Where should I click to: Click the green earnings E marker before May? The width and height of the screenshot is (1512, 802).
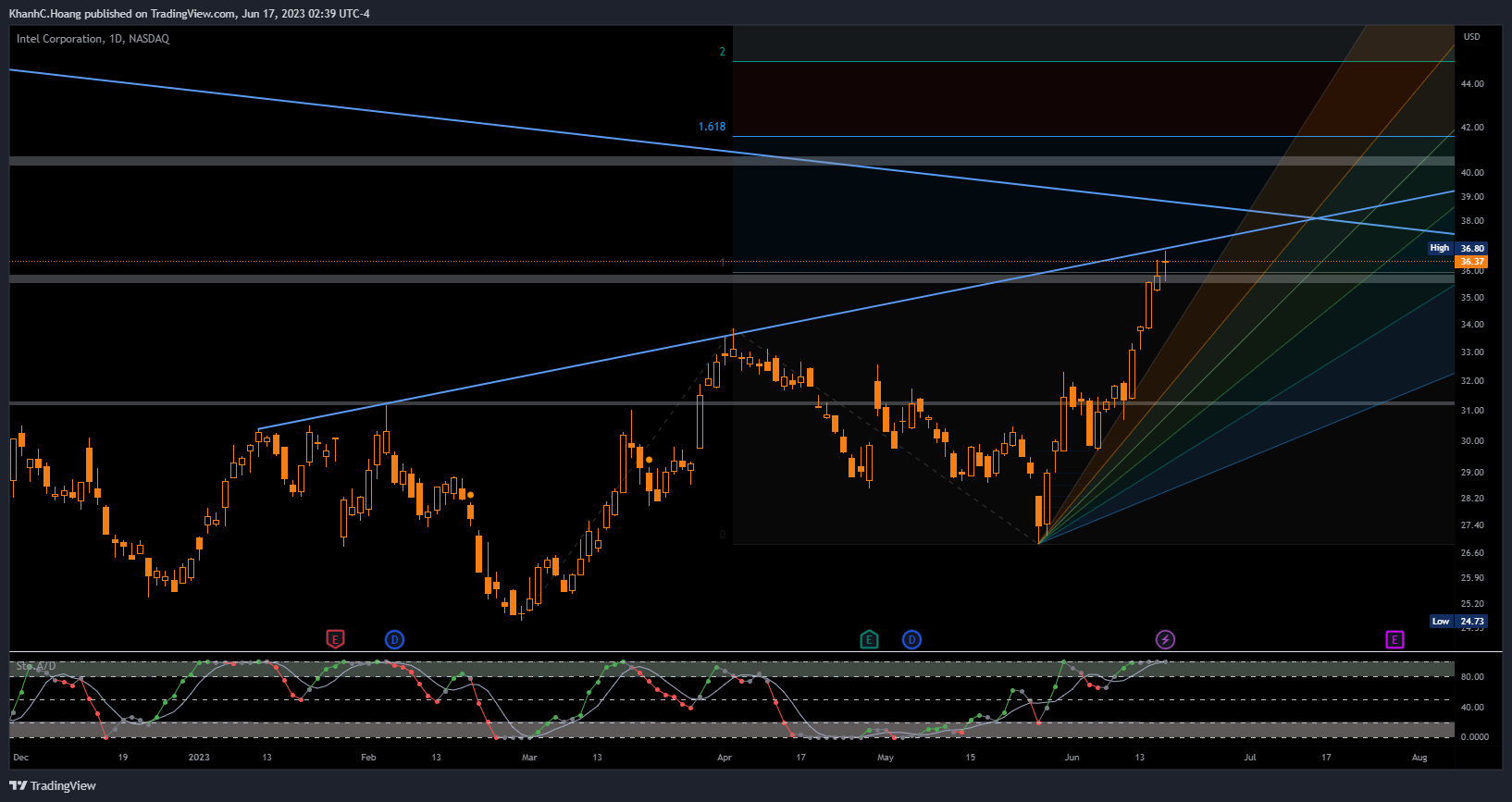869,639
